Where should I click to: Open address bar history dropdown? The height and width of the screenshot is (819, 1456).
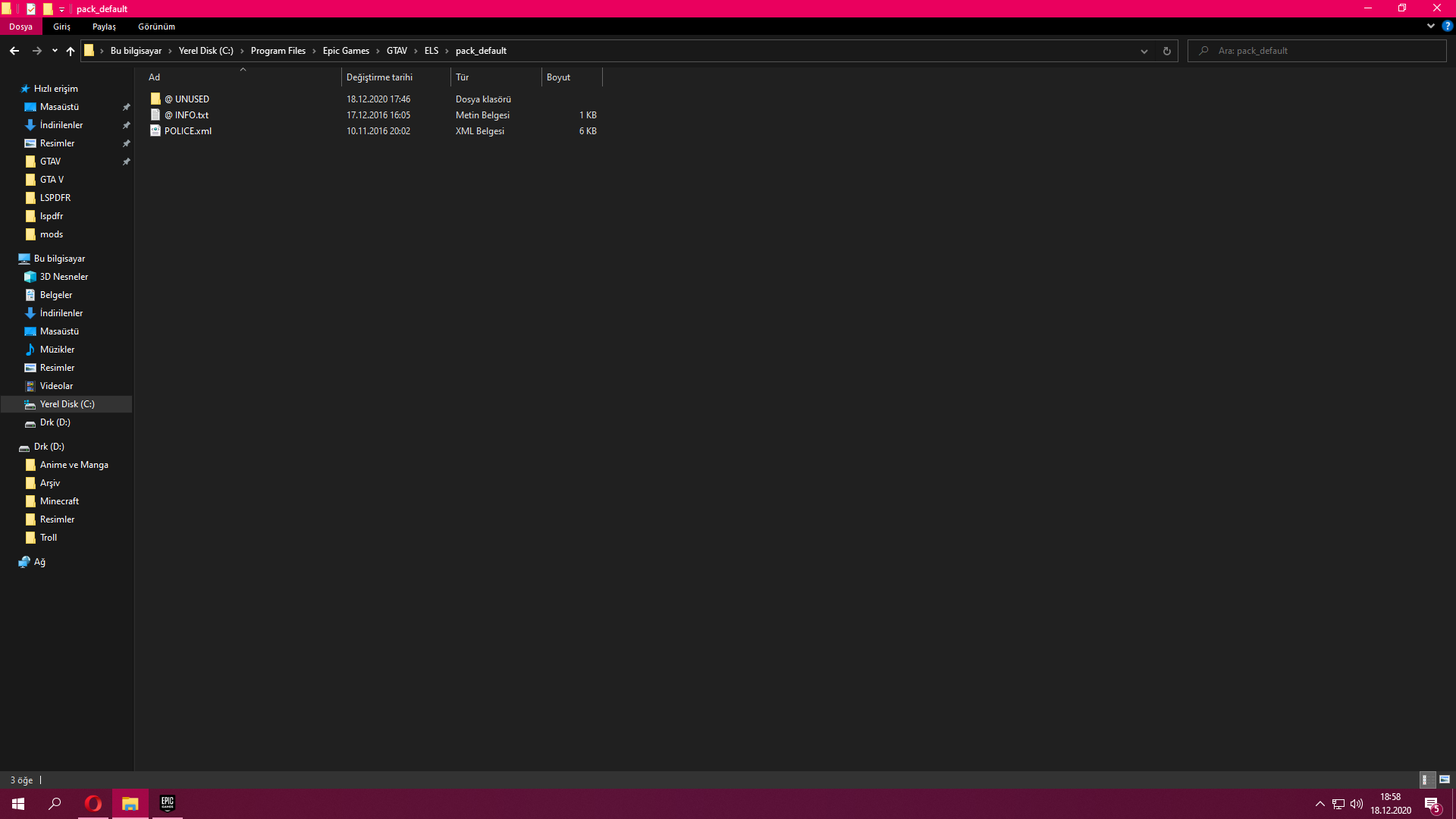(x=1144, y=51)
